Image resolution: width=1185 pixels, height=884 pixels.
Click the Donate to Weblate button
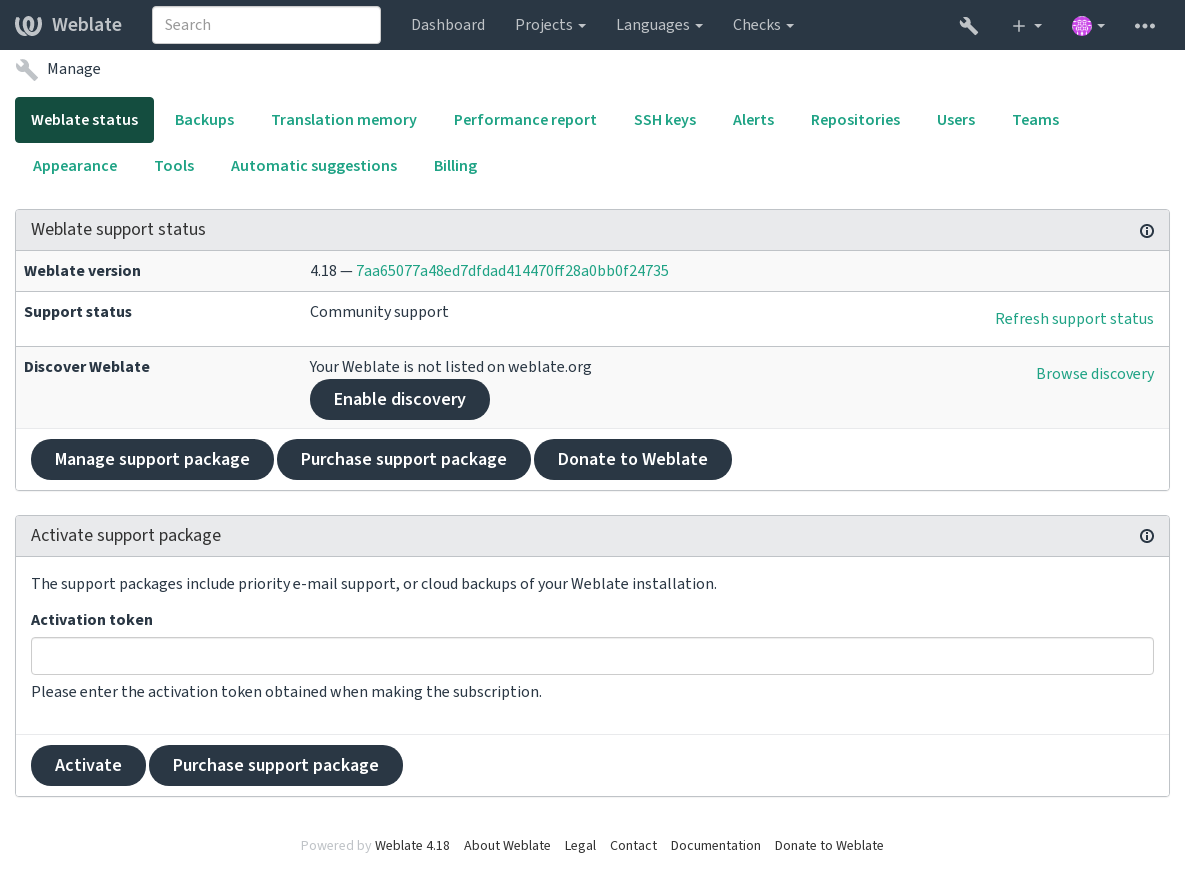(633, 459)
